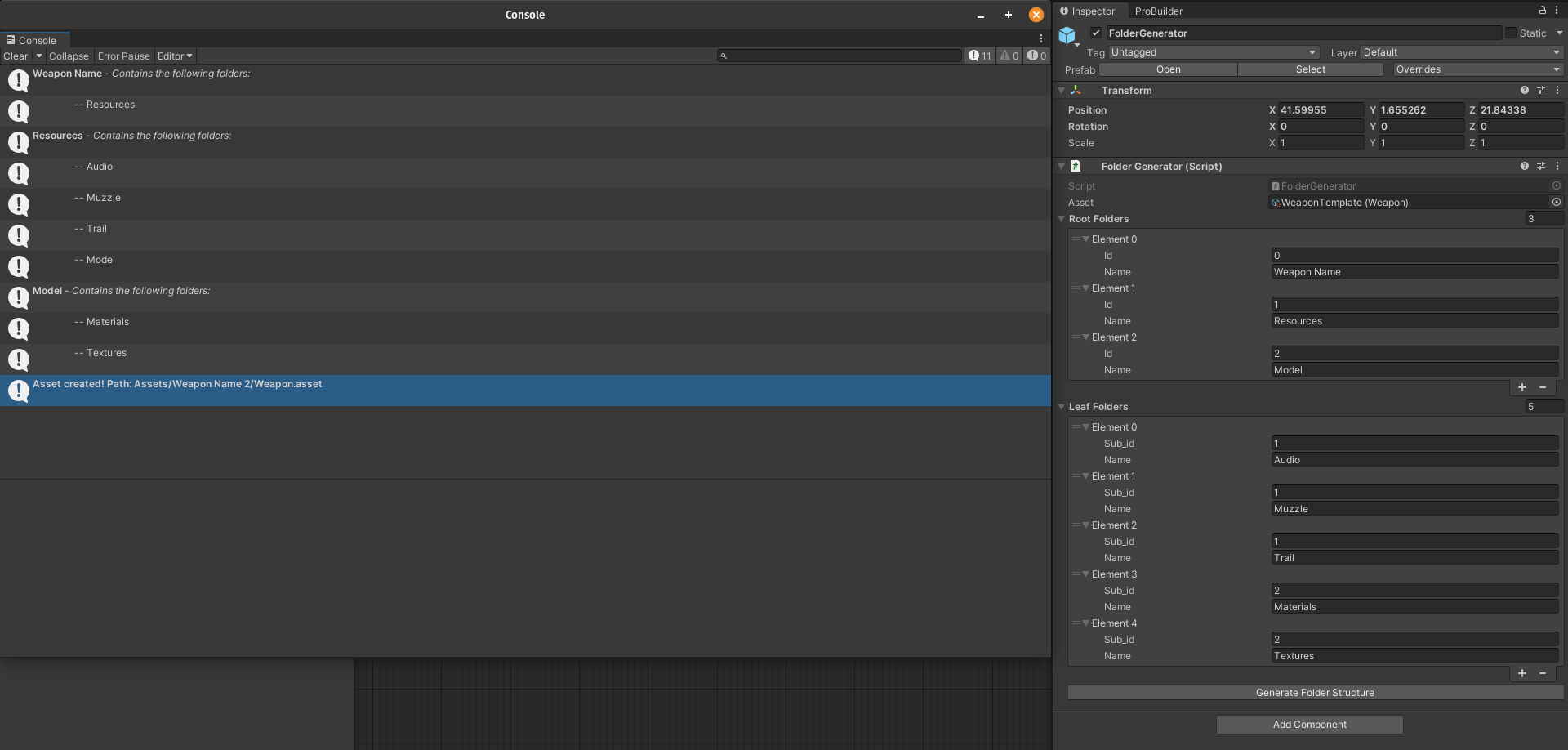This screenshot has height=750, width=1568.
Task: Select the '-- Muzzle' console log entry
Action: [x=525, y=204]
